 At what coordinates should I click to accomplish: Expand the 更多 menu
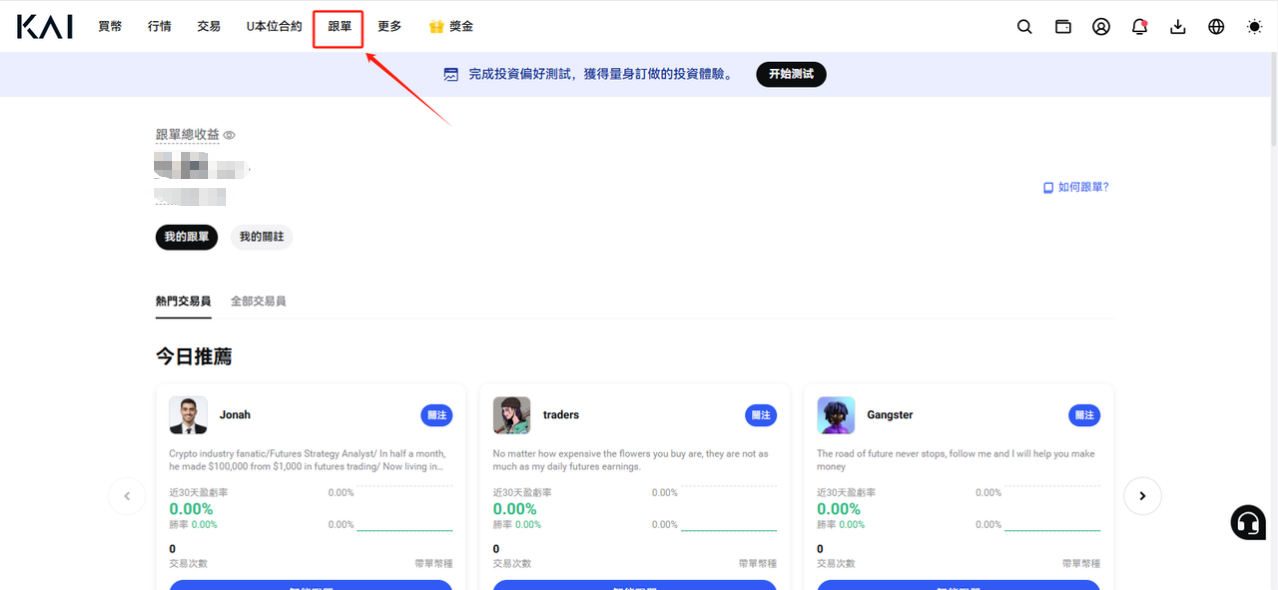click(x=389, y=27)
